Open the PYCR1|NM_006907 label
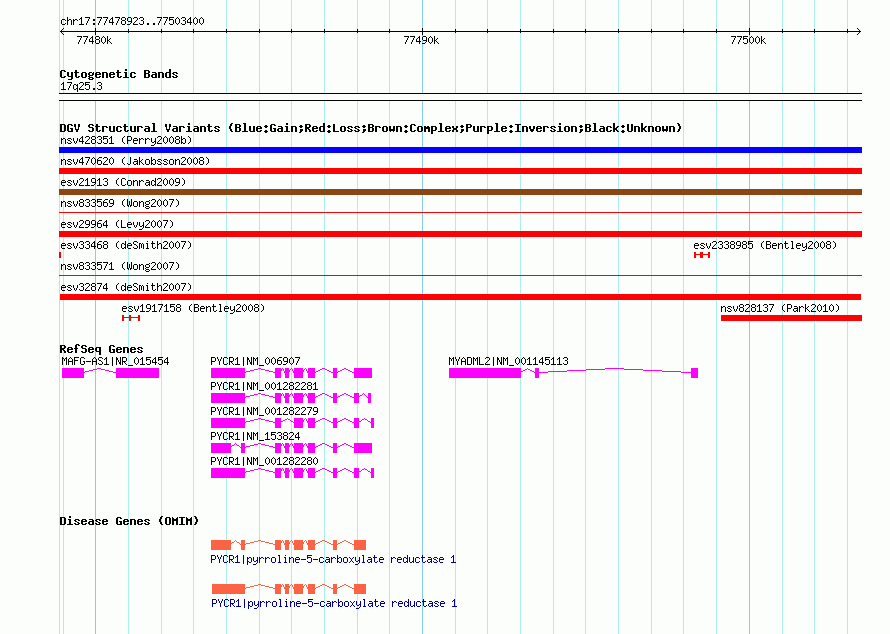Screen dimensions: 890x634 click(x=255, y=362)
